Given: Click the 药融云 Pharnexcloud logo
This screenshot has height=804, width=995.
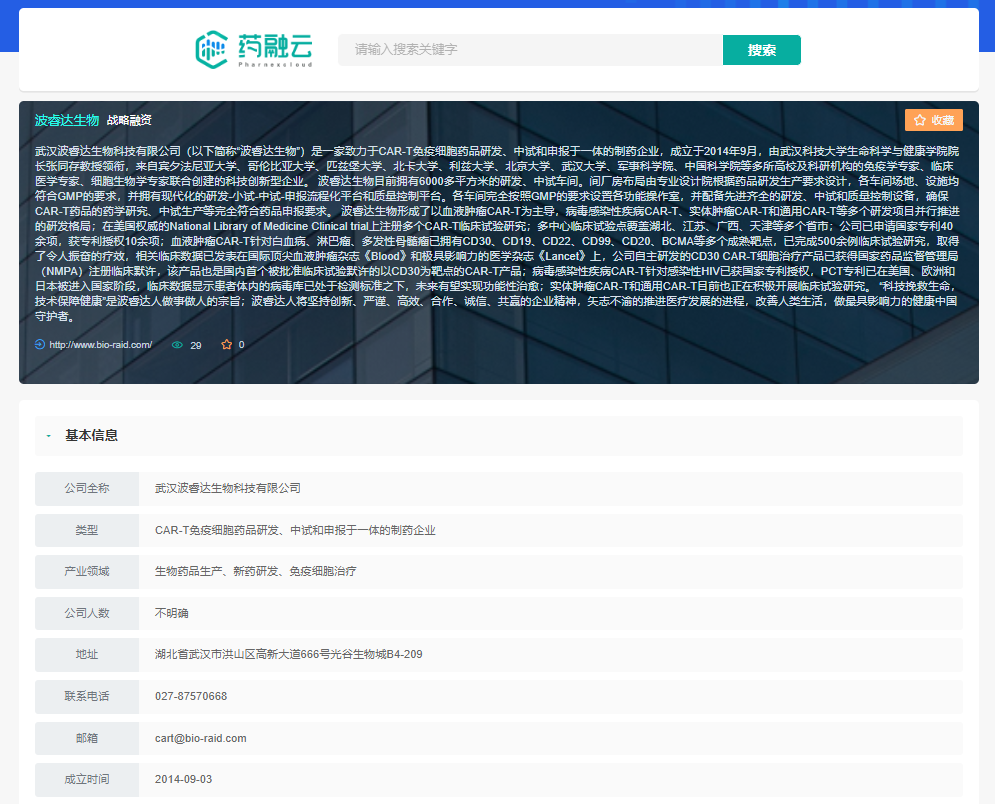Looking at the screenshot, I should click(x=254, y=49).
